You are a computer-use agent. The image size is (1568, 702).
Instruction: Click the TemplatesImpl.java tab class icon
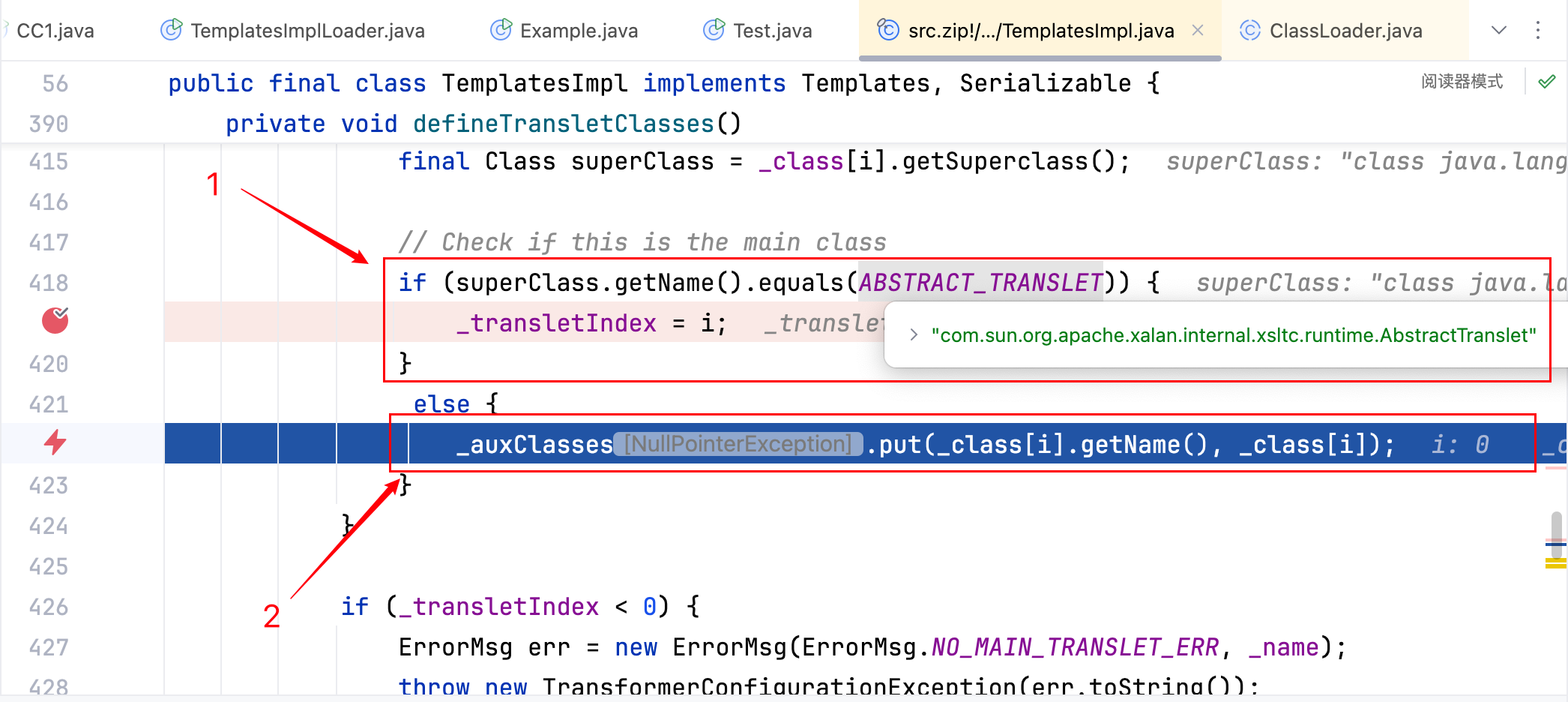[x=888, y=30]
